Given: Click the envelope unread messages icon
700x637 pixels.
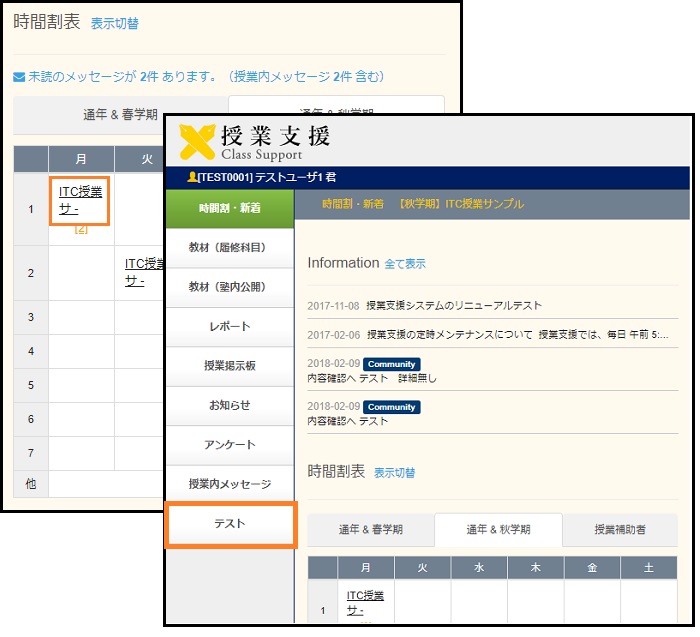Looking at the screenshot, I should (x=19, y=77).
